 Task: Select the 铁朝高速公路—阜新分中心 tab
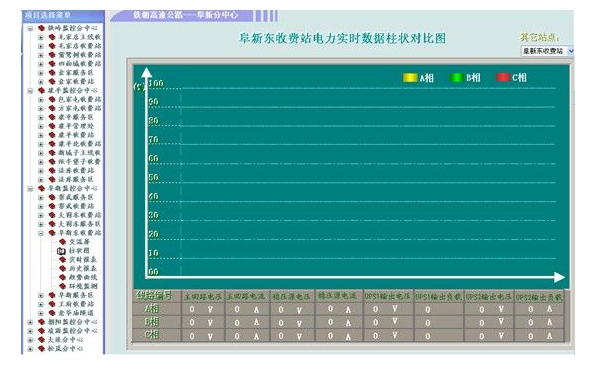click(x=186, y=15)
